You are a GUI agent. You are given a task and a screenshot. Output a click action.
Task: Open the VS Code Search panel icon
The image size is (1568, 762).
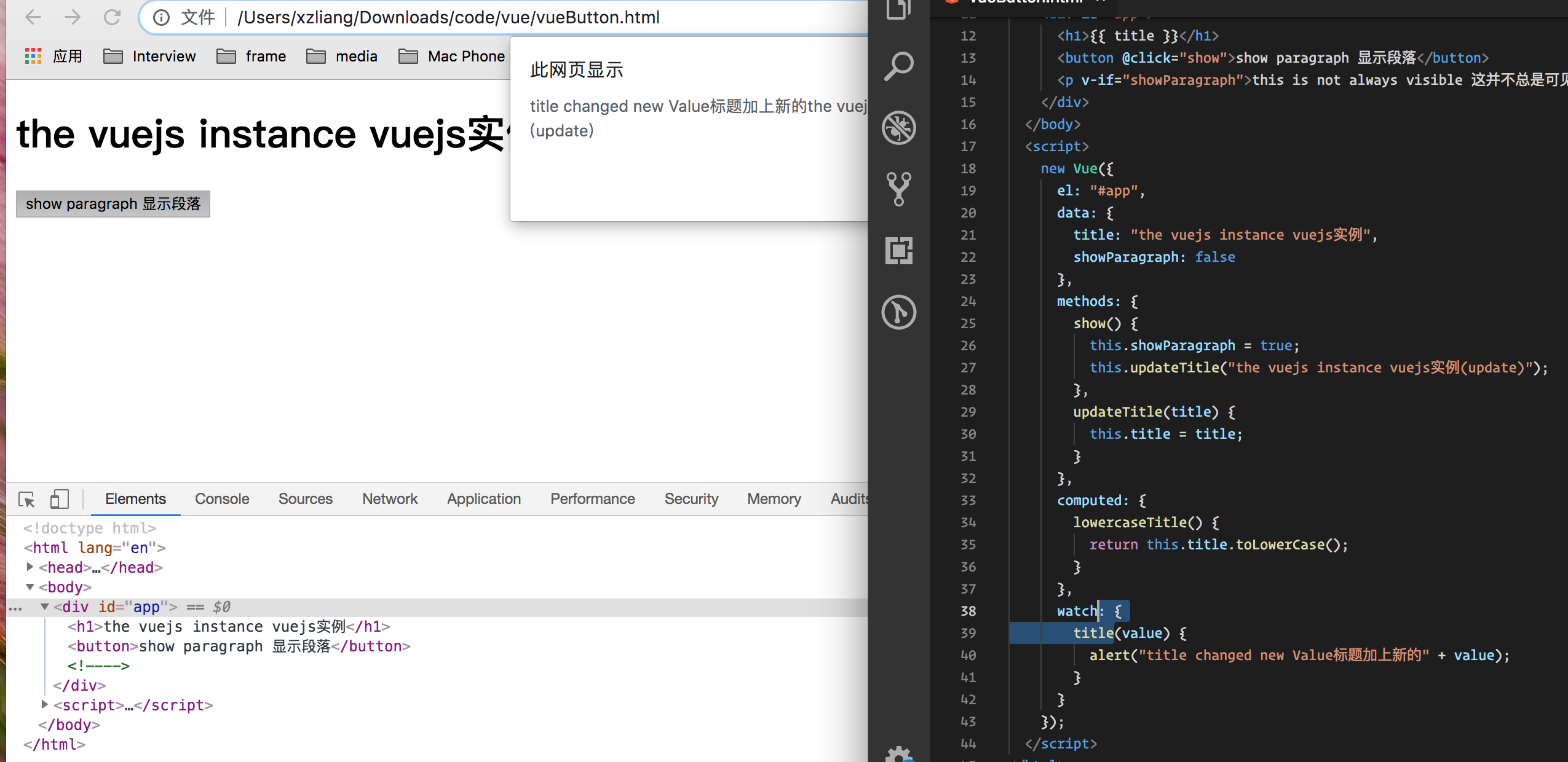click(898, 66)
